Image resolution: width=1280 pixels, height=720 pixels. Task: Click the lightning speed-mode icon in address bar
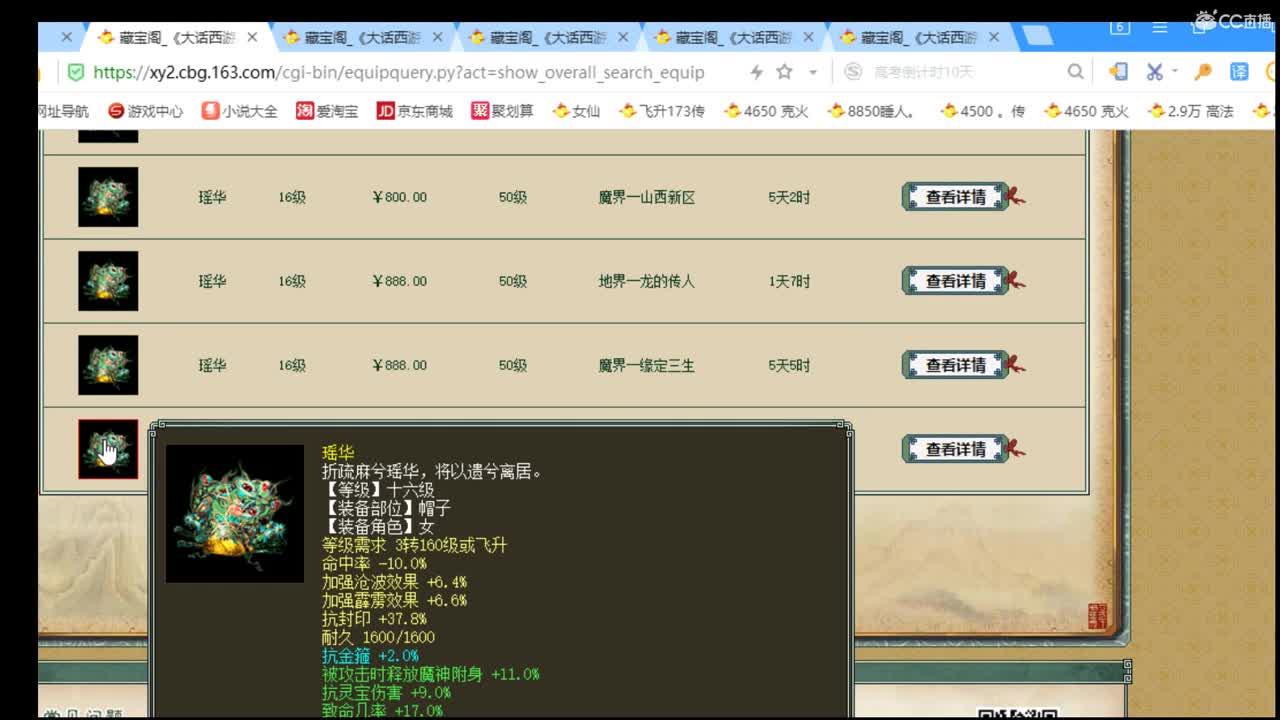coord(756,72)
